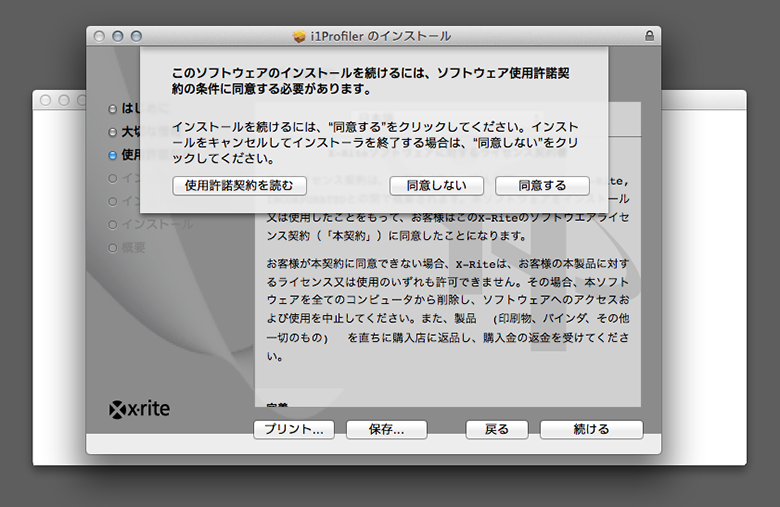Close the i1Profiler installer window
Image resolution: width=780 pixels, height=507 pixels.
coord(99,36)
